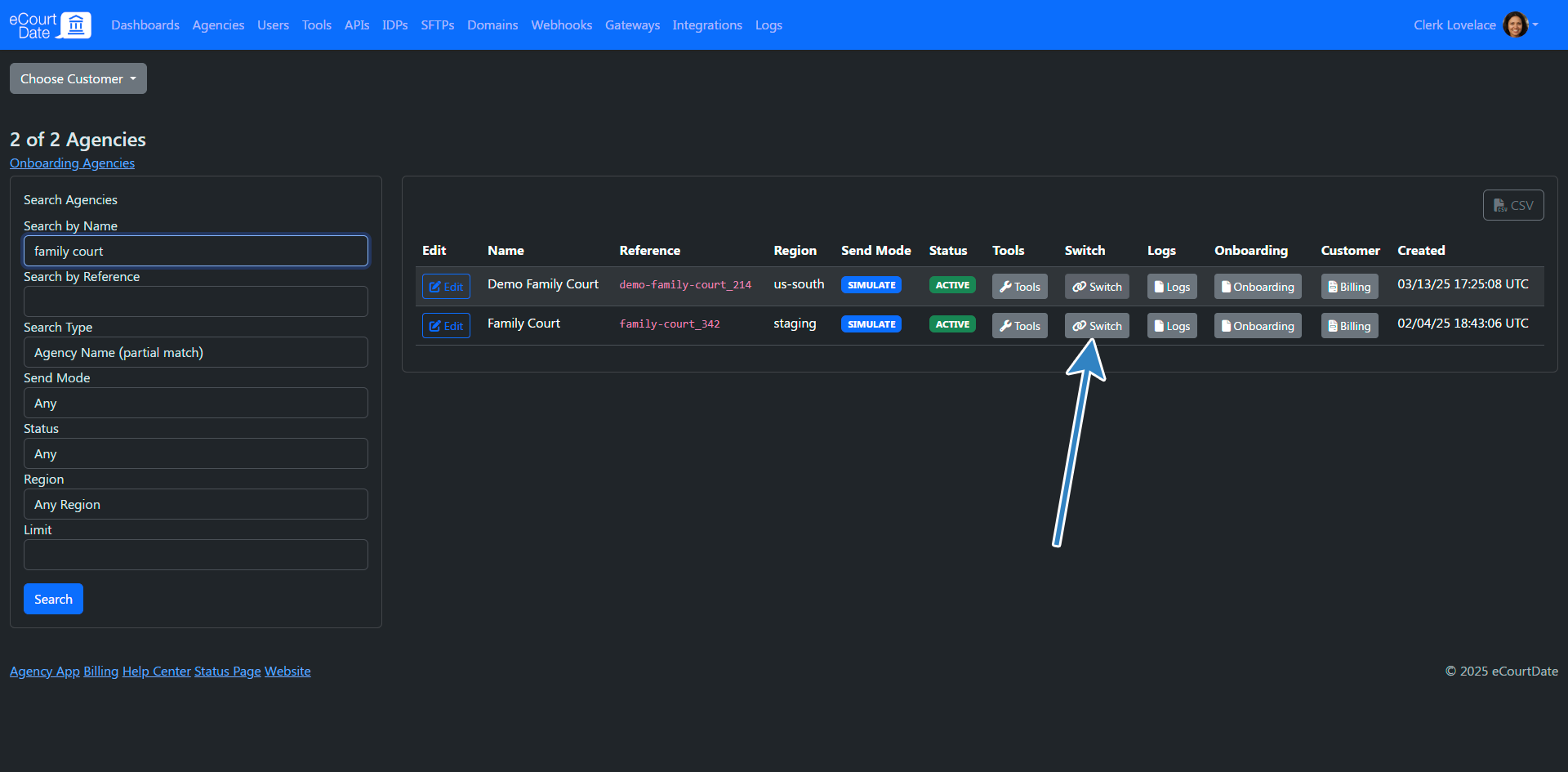
Task: Open Tools in top navigation
Action: [317, 25]
